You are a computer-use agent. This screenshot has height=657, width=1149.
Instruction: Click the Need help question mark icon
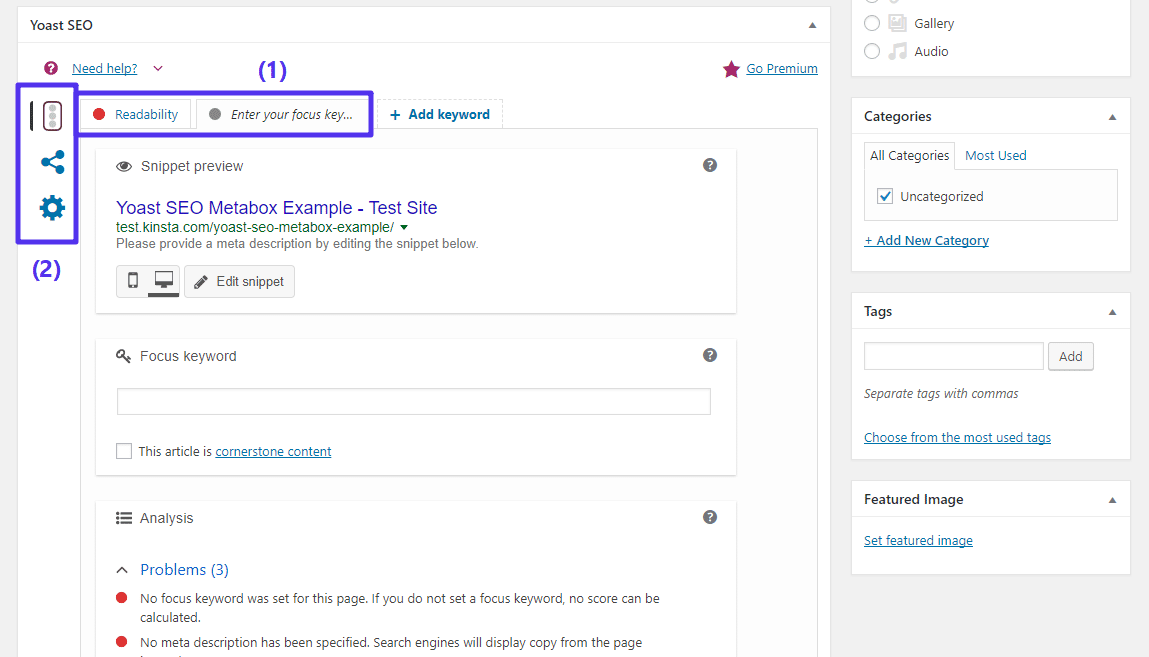pyautogui.click(x=51, y=68)
